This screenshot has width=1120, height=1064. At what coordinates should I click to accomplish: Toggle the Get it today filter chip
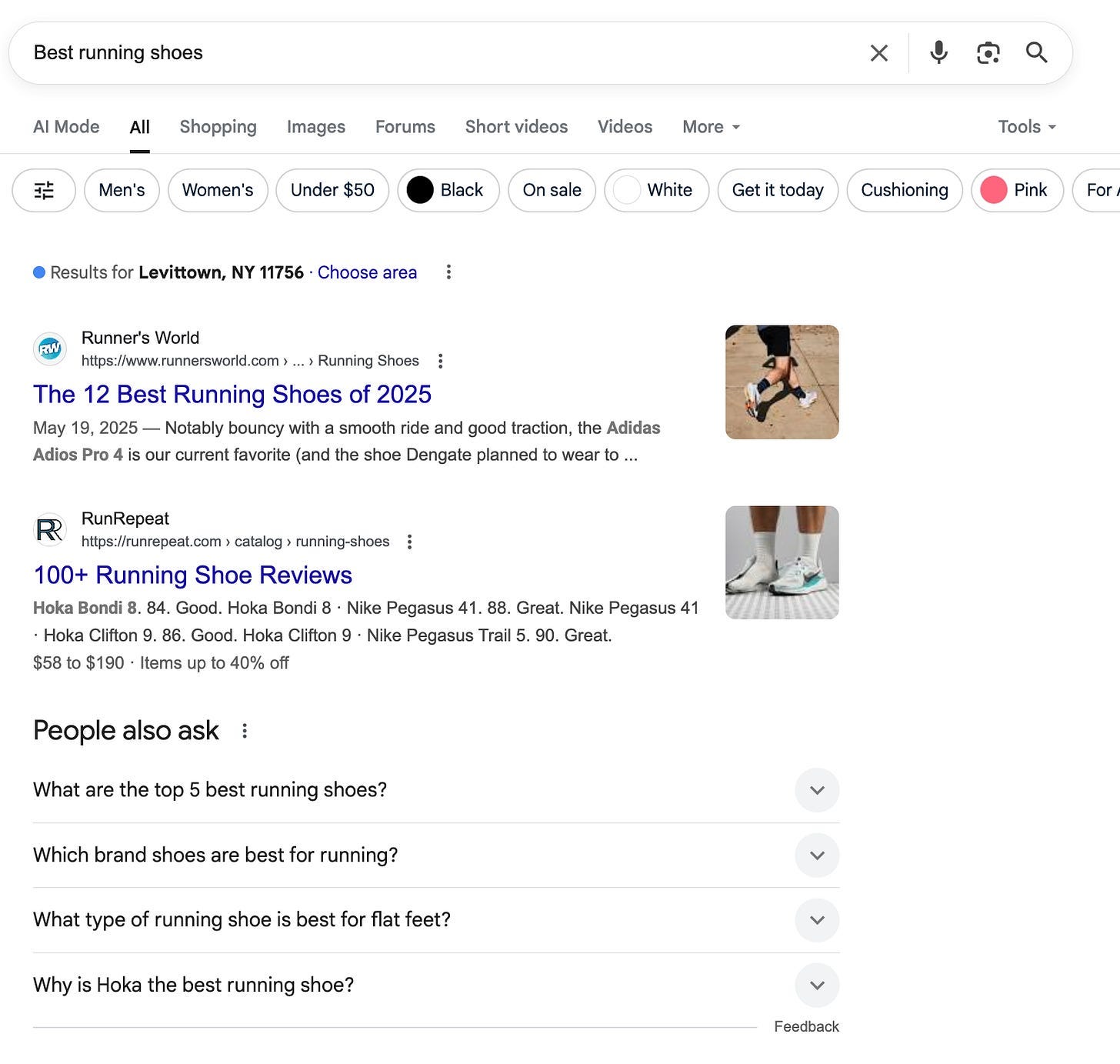778,190
